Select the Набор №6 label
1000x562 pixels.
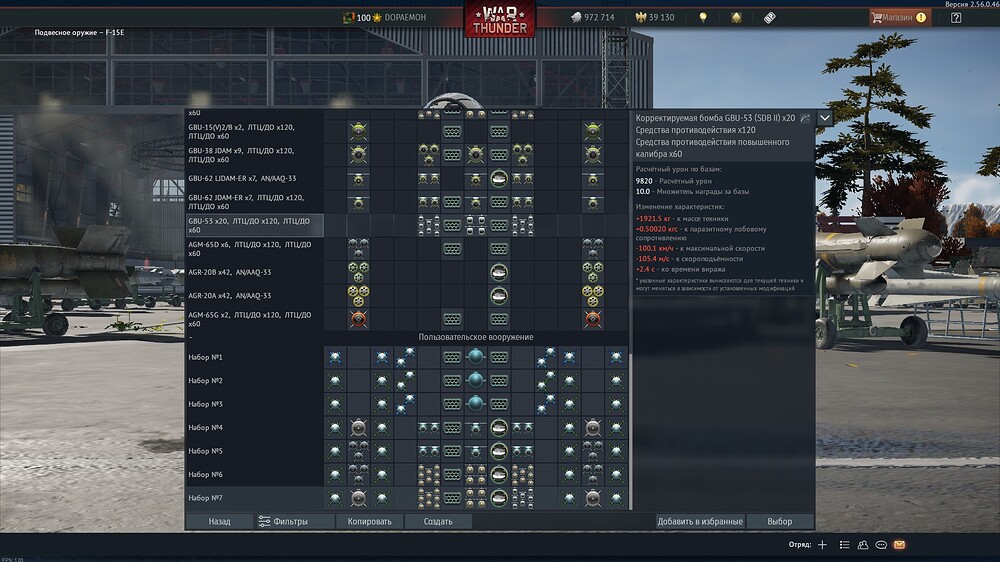(x=205, y=475)
